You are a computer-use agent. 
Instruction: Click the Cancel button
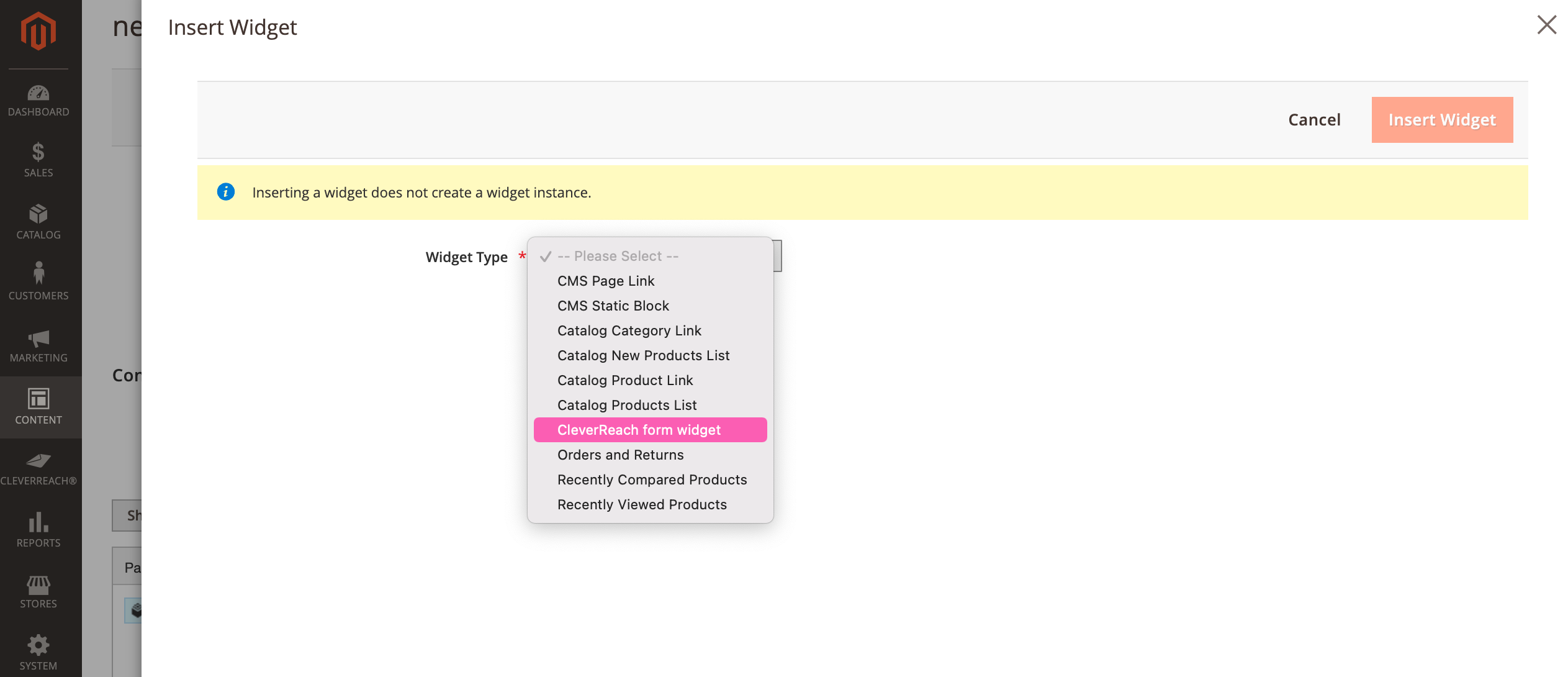pos(1314,120)
